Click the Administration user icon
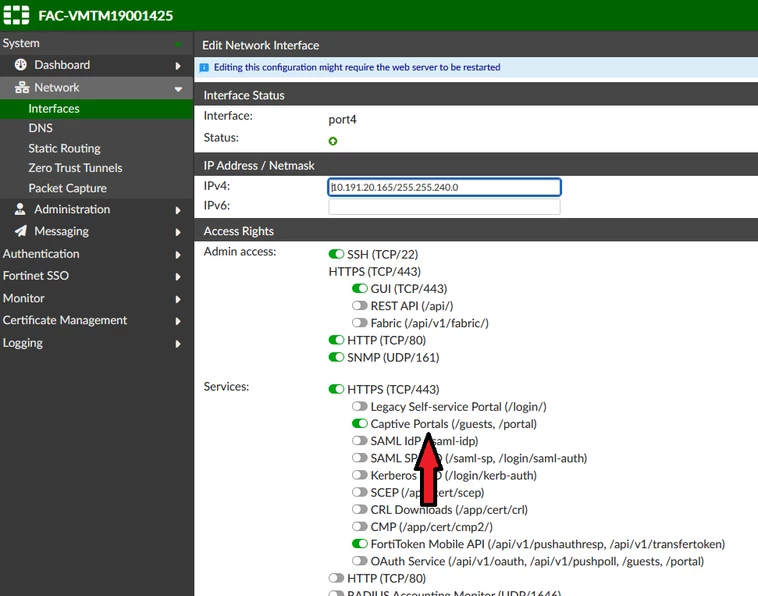 point(20,209)
